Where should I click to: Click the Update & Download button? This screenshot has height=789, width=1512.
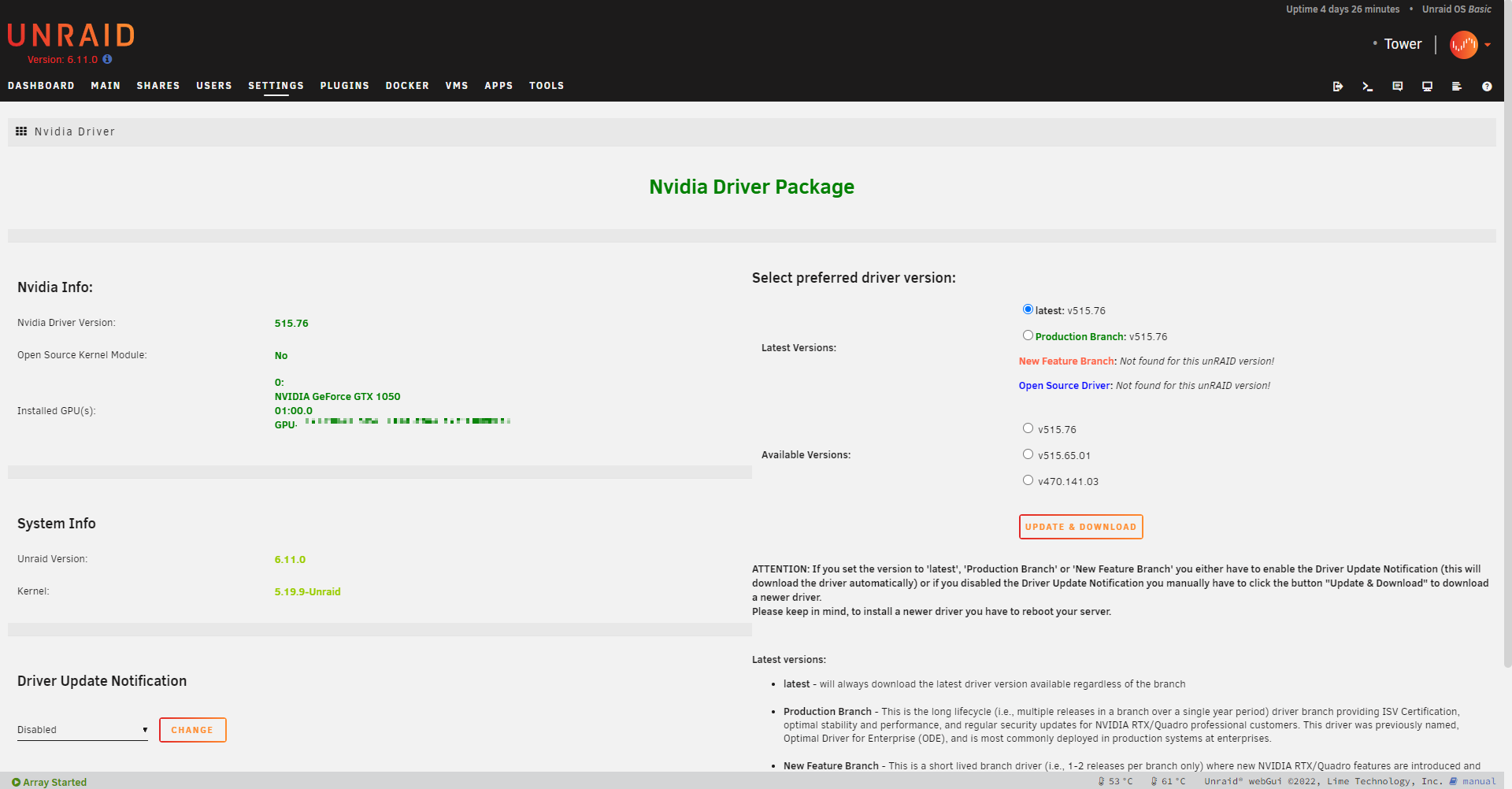(1080, 527)
